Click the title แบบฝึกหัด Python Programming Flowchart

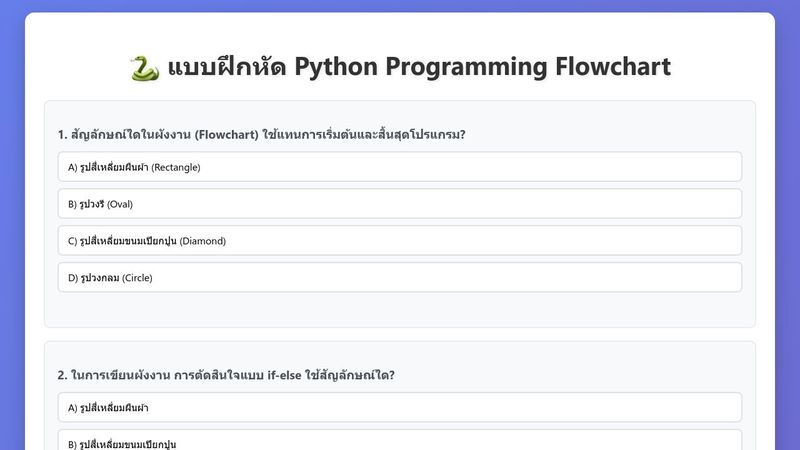419,67
